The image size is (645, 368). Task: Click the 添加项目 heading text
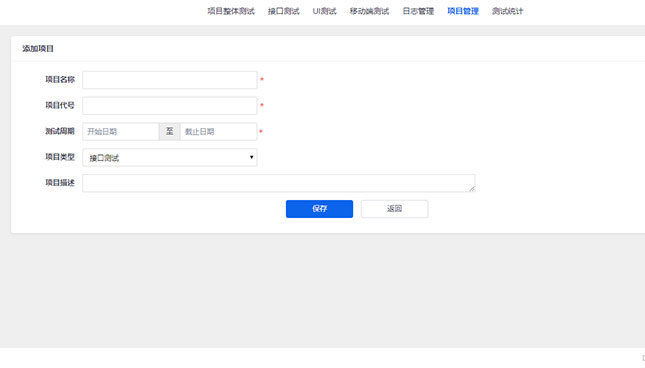point(38,49)
